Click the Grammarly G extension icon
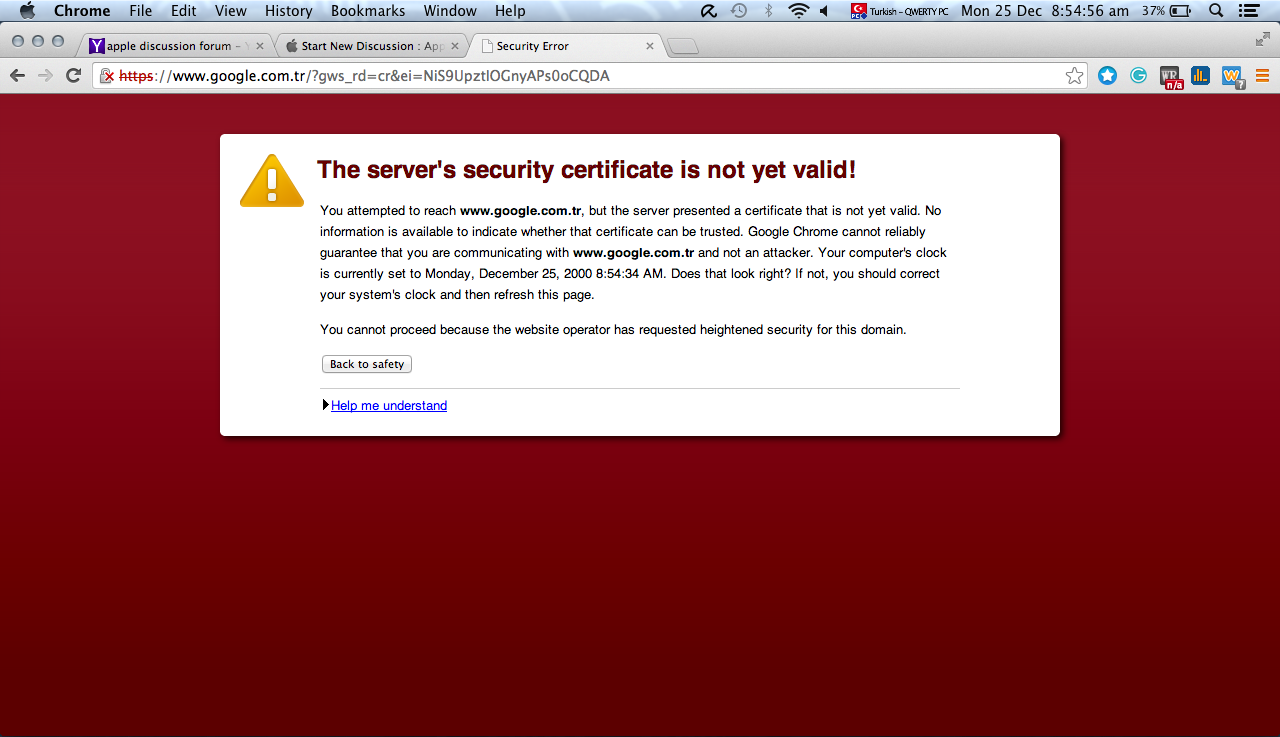1280x737 pixels. pos(1138,75)
